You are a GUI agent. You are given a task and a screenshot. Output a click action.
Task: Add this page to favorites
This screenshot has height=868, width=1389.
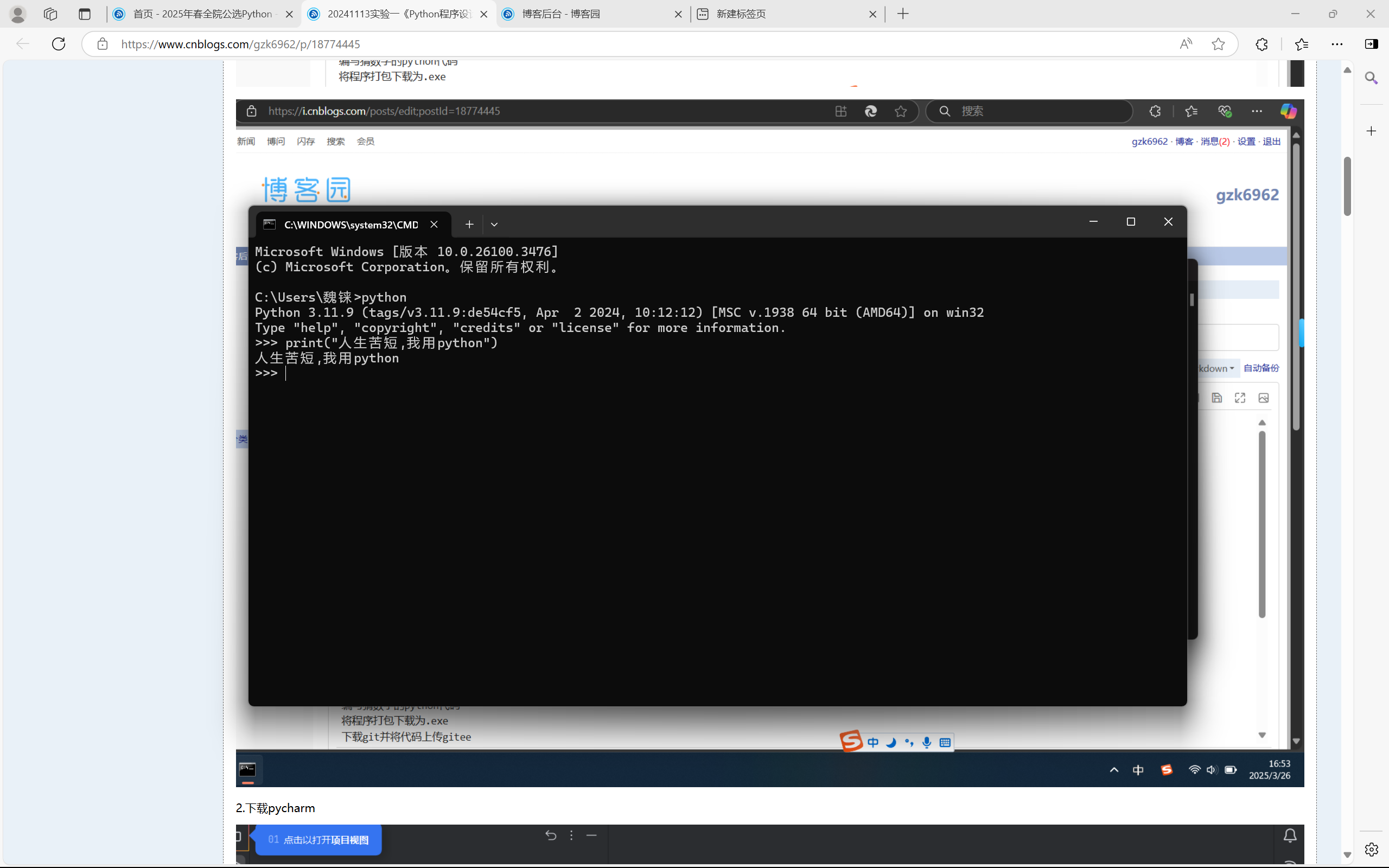[x=1218, y=43]
